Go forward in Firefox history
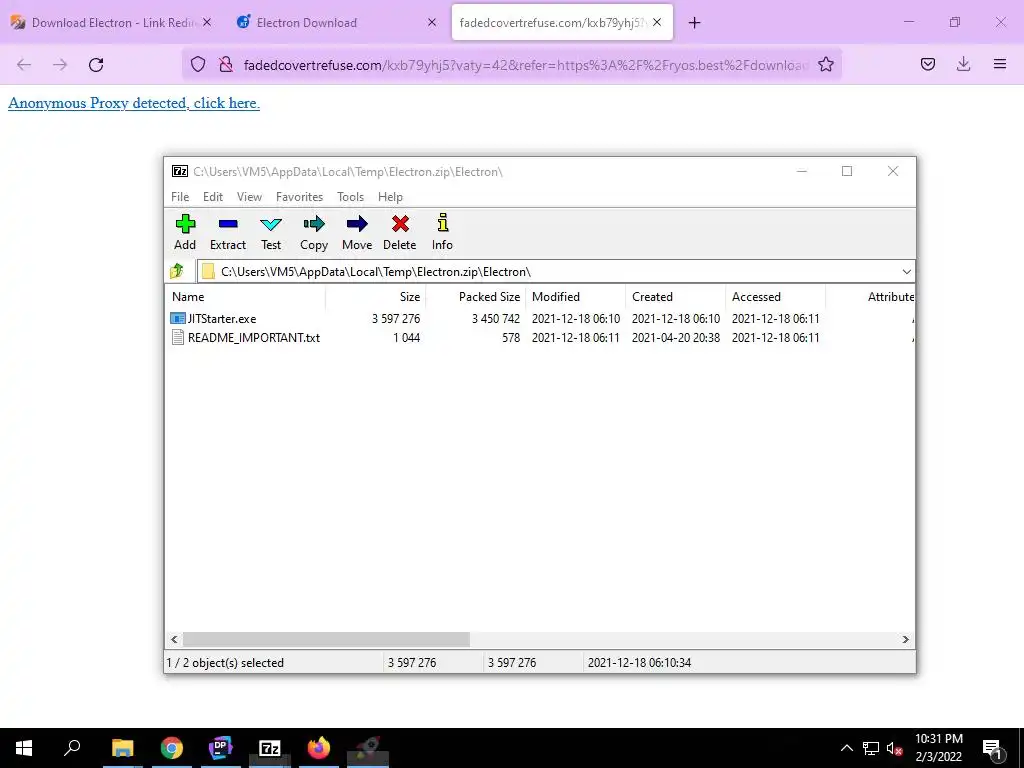This screenshot has width=1024, height=768. click(x=60, y=65)
